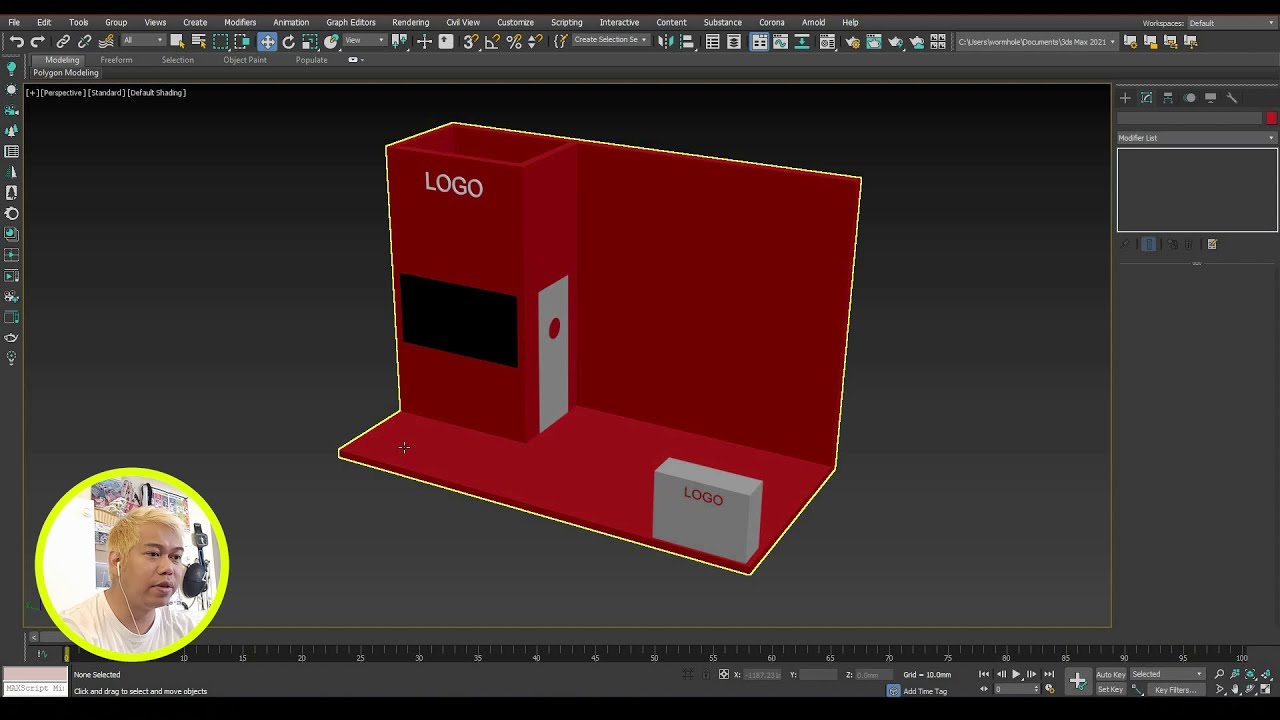Toggle the 3D Snaps button
Screen dimensions: 1280x720
(470, 41)
